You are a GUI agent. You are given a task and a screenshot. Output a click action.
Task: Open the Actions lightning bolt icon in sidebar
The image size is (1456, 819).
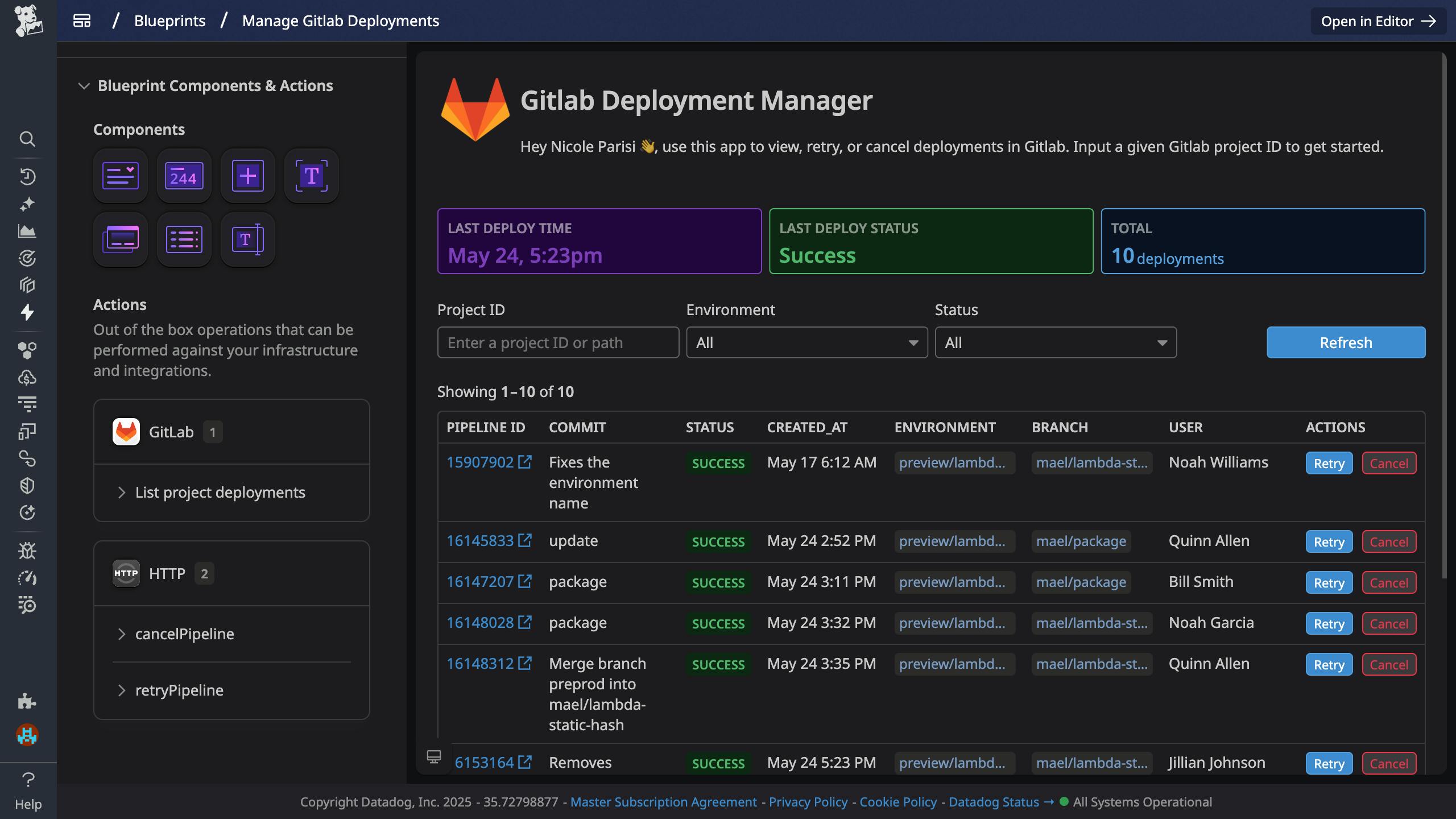28,312
